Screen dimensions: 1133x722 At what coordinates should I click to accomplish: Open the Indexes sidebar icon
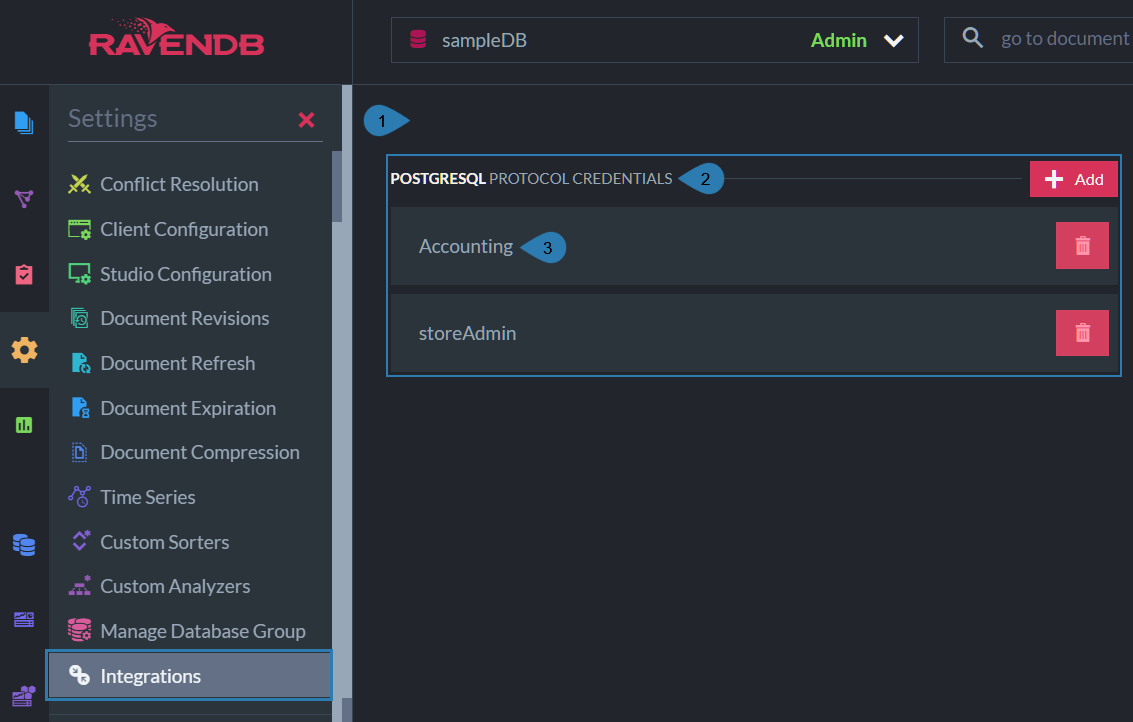click(x=24, y=198)
